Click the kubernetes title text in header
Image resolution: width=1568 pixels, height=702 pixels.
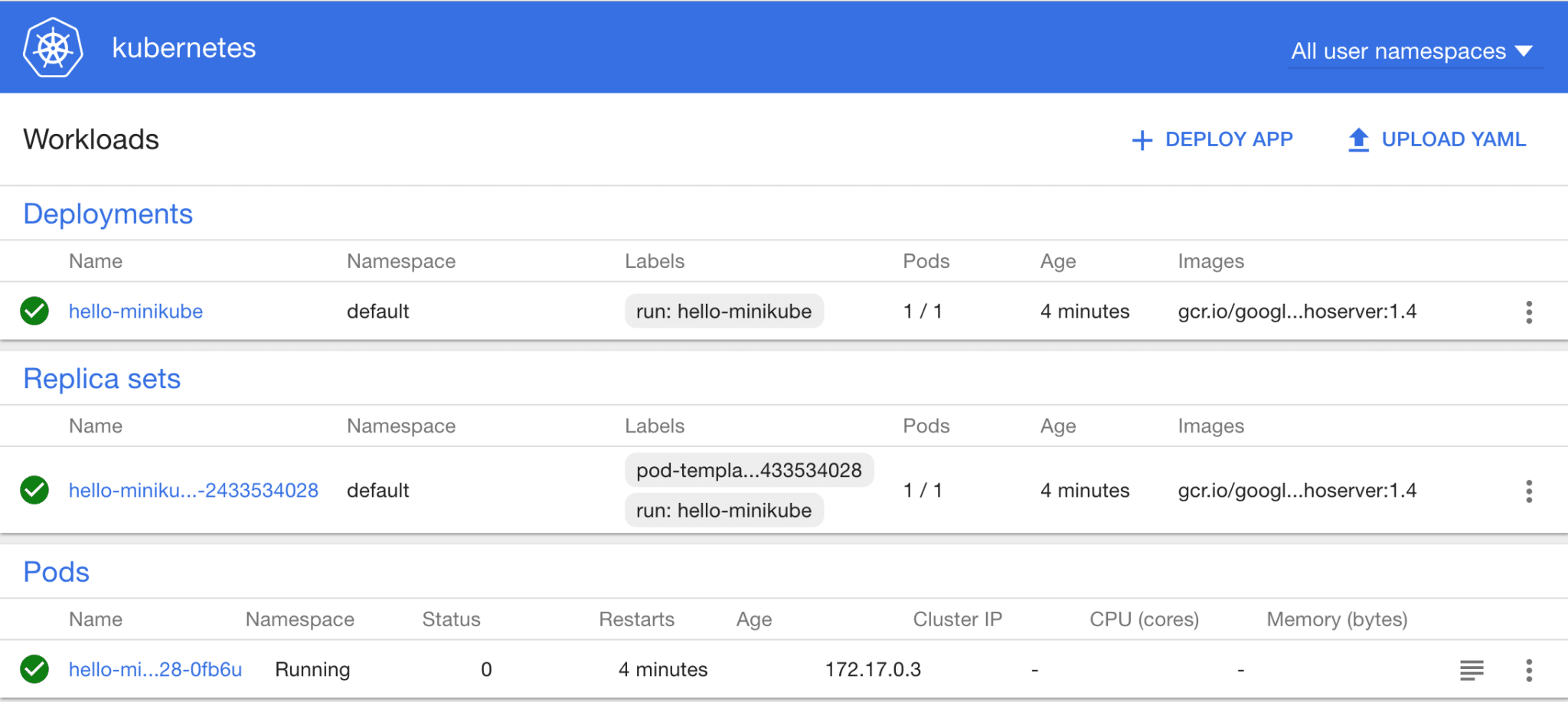click(x=184, y=48)
